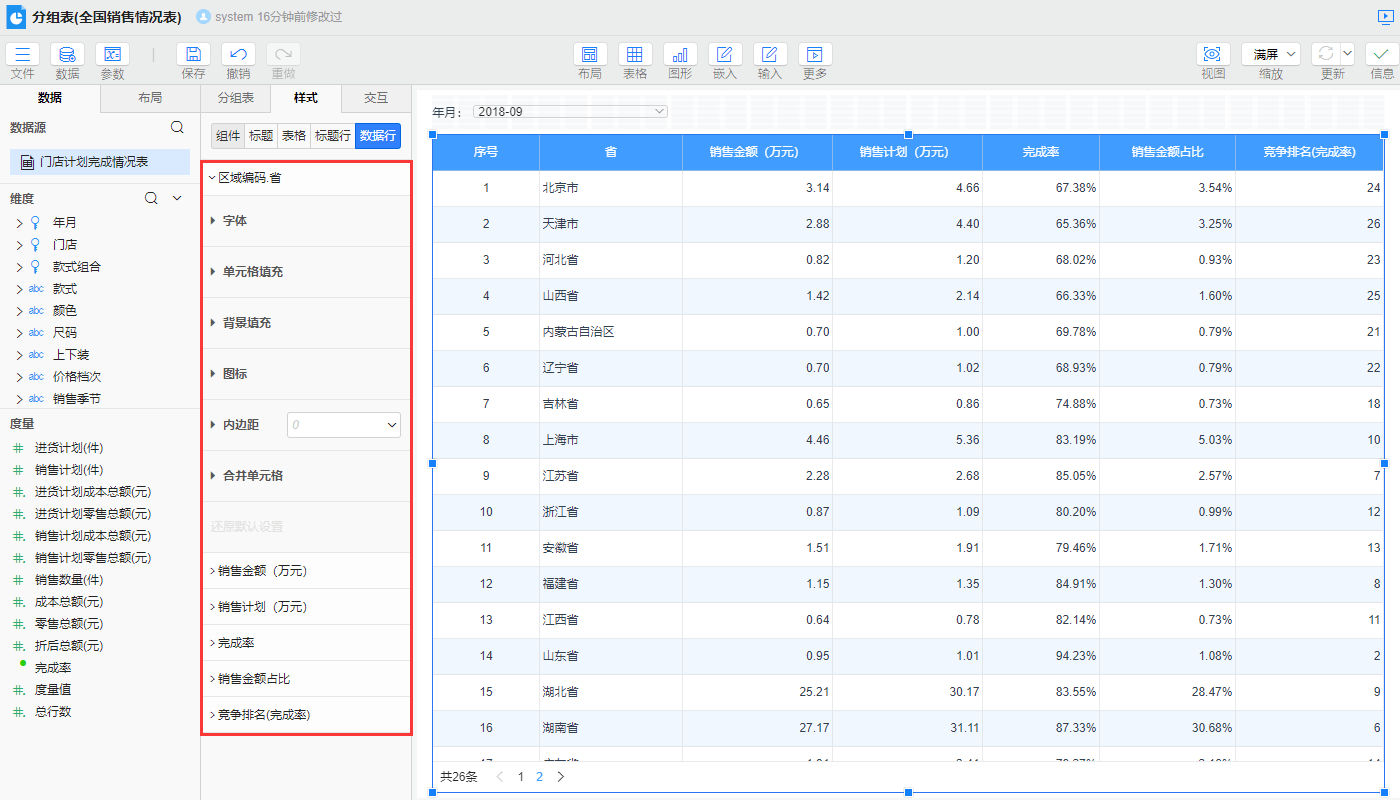Go to page 1 in pagination

(520, 776)
